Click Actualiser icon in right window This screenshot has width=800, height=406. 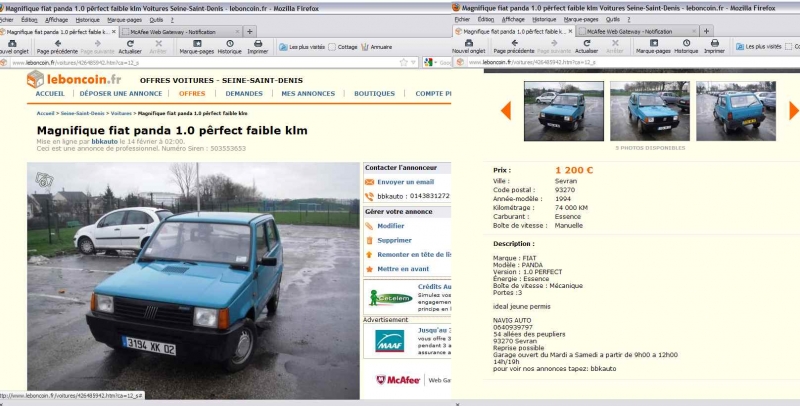587,43
